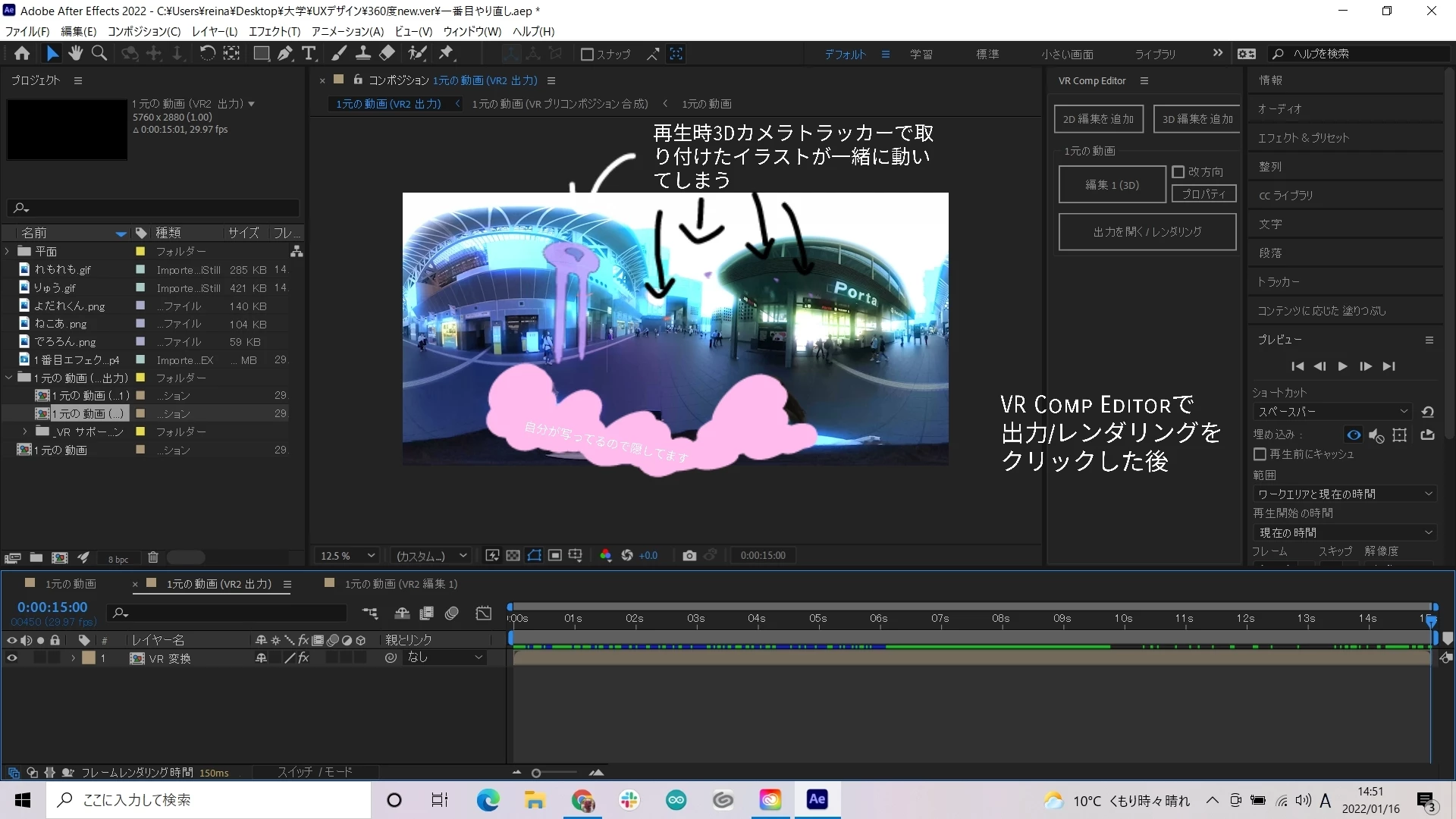Toggle the 改方向 checkbox
The height and width of the screenshot is (819, 1456).
coord(1178,172)
